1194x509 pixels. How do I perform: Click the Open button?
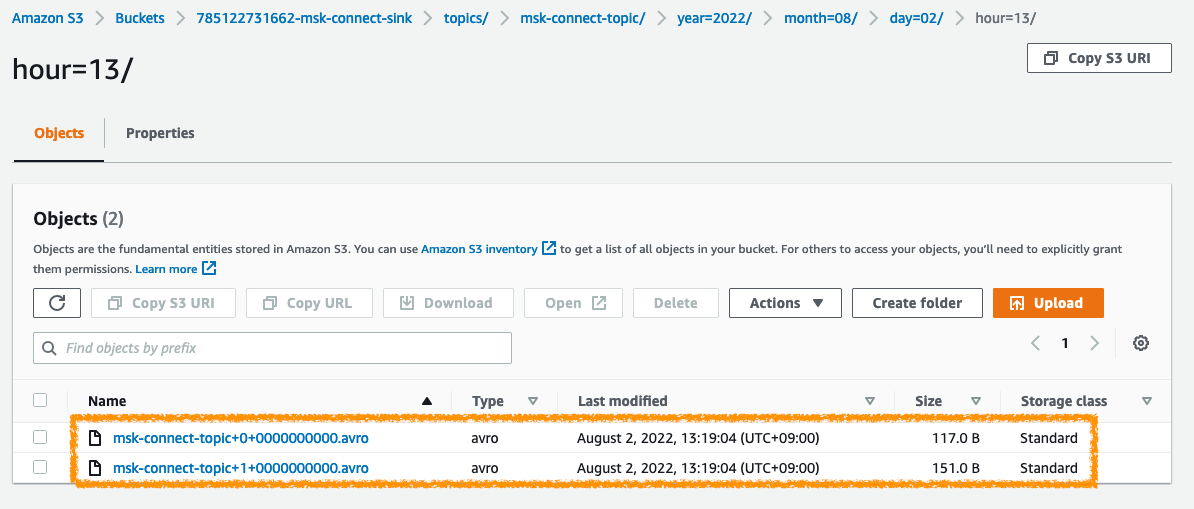point(573,303)
